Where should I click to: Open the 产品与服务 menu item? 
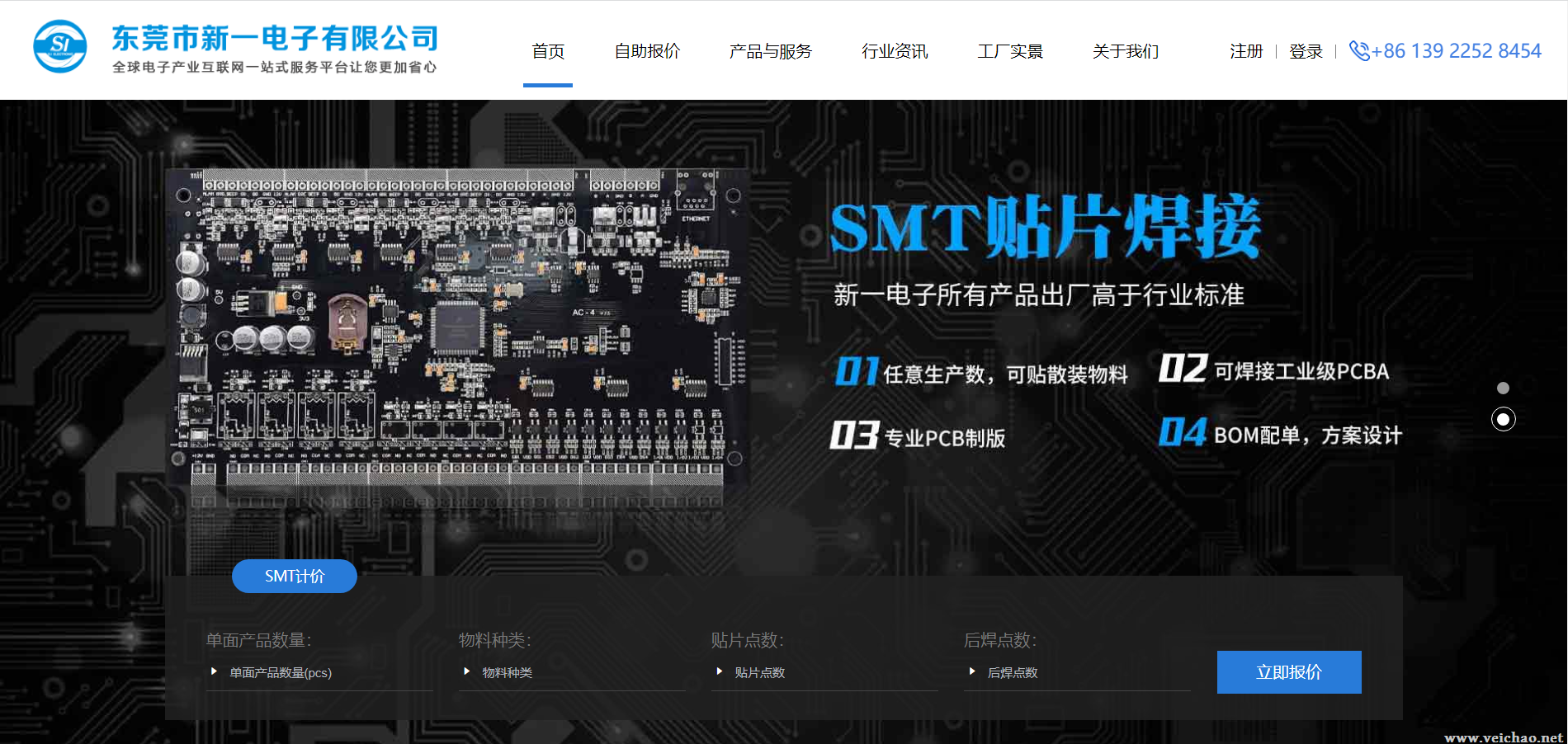[771, 51]
